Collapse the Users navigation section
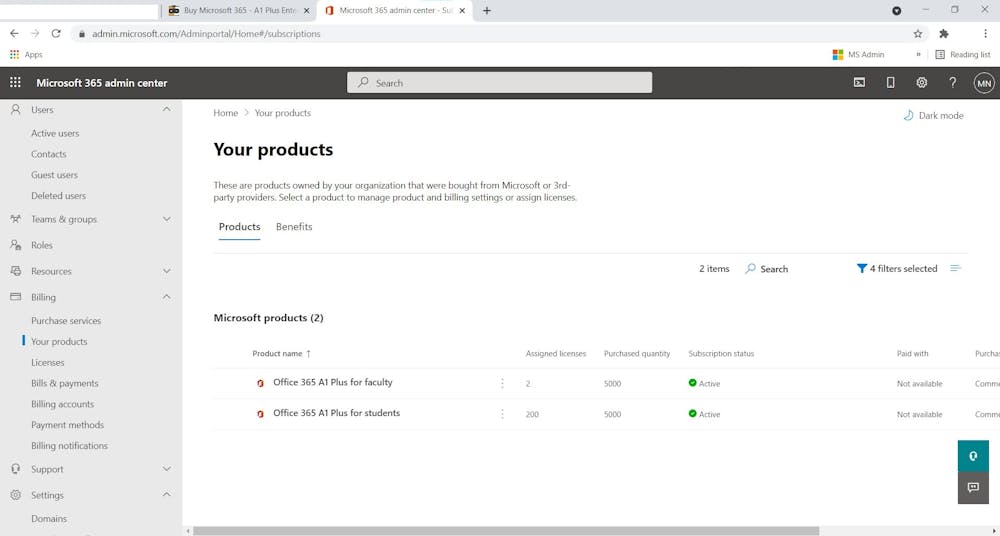Screen dimensions: 1000x536 (166, 109)
